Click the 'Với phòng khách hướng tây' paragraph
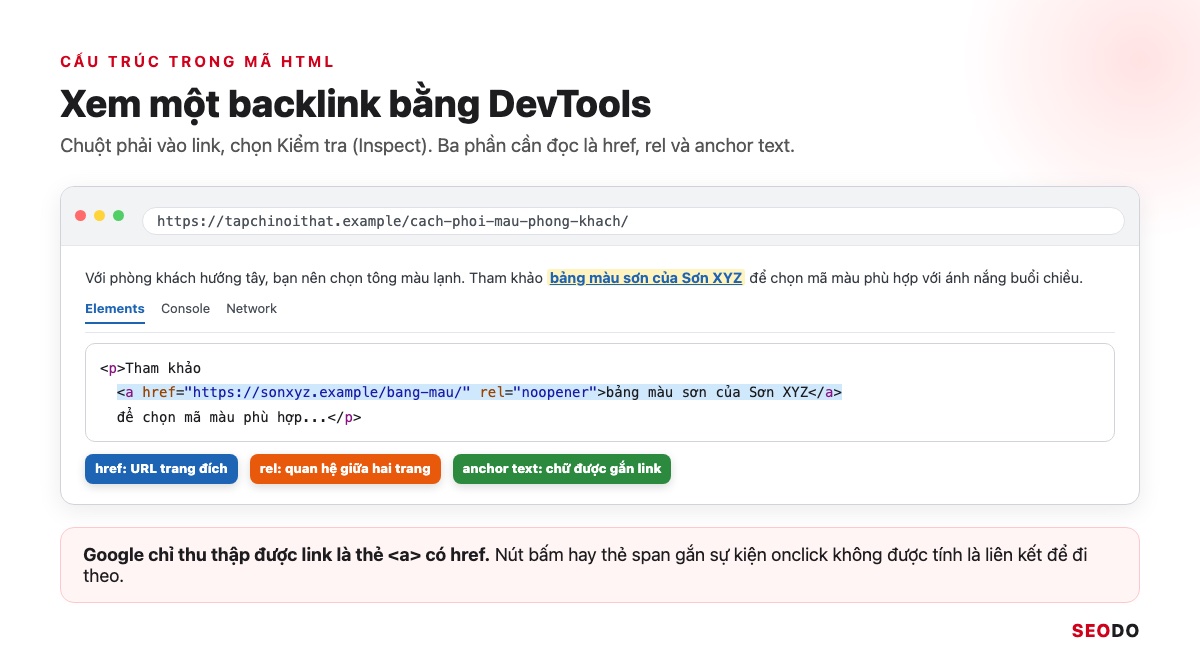The image size is (1200, 663). click(584, 278)
